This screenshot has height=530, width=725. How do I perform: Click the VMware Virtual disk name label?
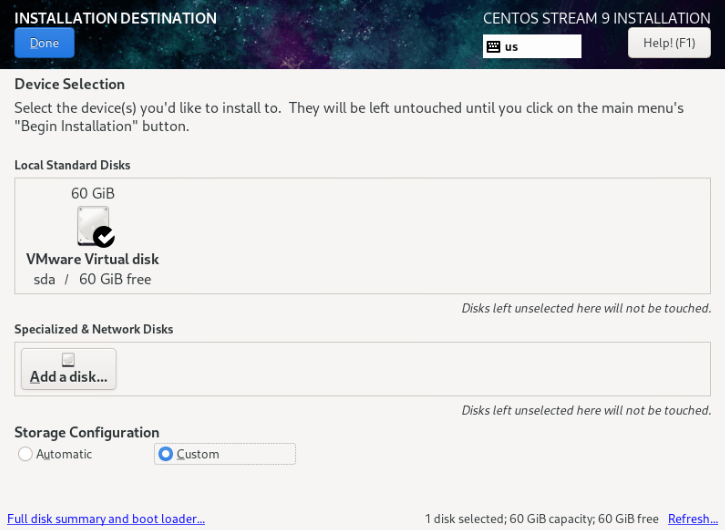[x=92, y=259]
